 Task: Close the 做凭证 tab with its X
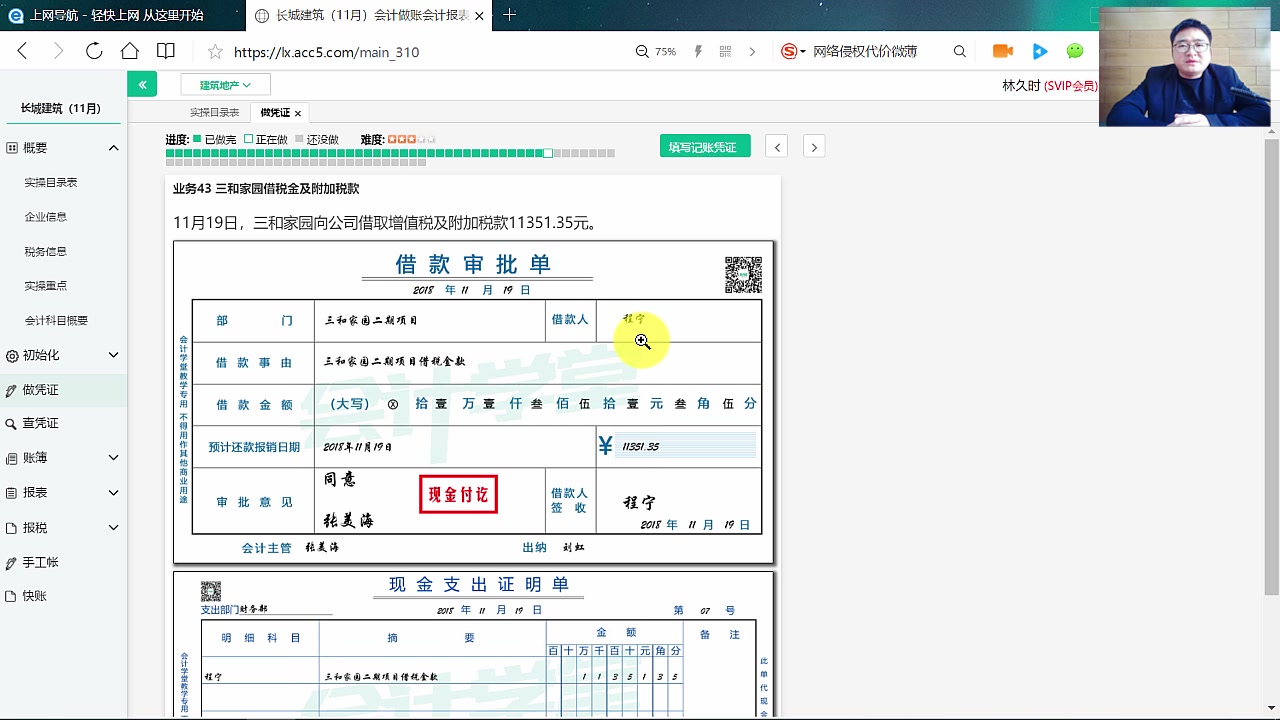click(298, 113)
